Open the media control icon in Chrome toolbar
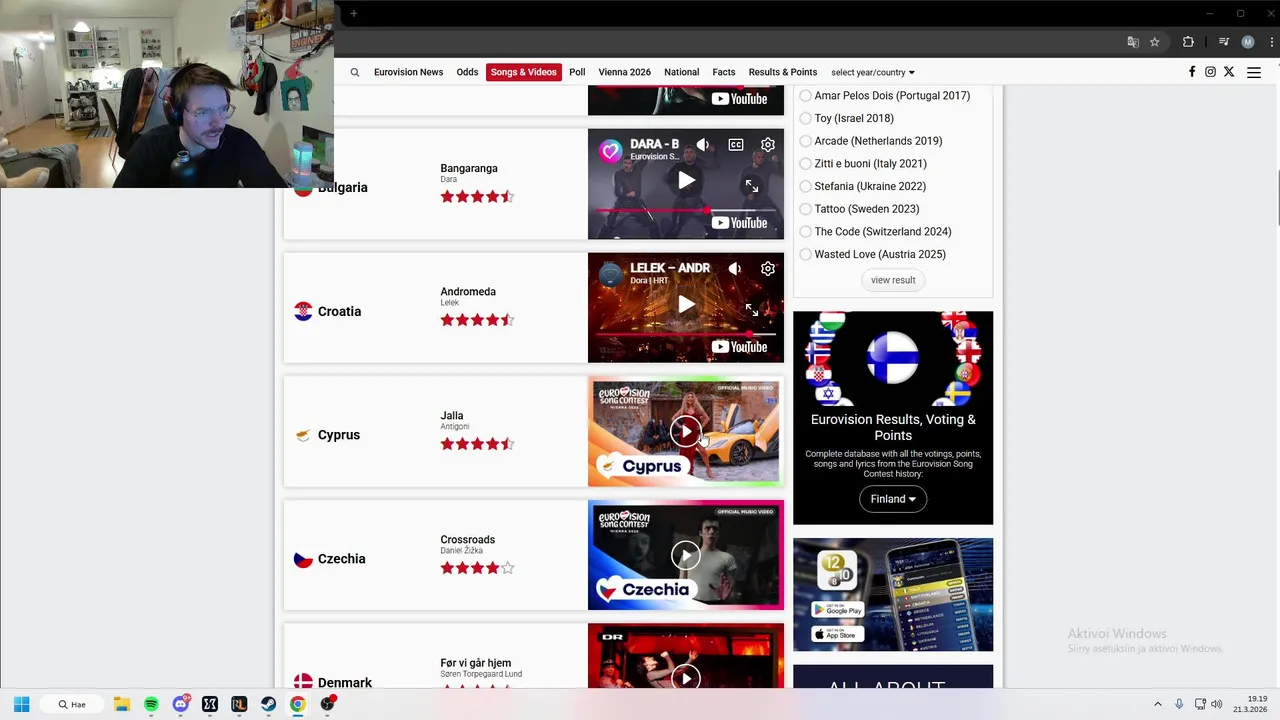Image resolution: width=1280 pixels, height=720 pixels. (1224, 42)
